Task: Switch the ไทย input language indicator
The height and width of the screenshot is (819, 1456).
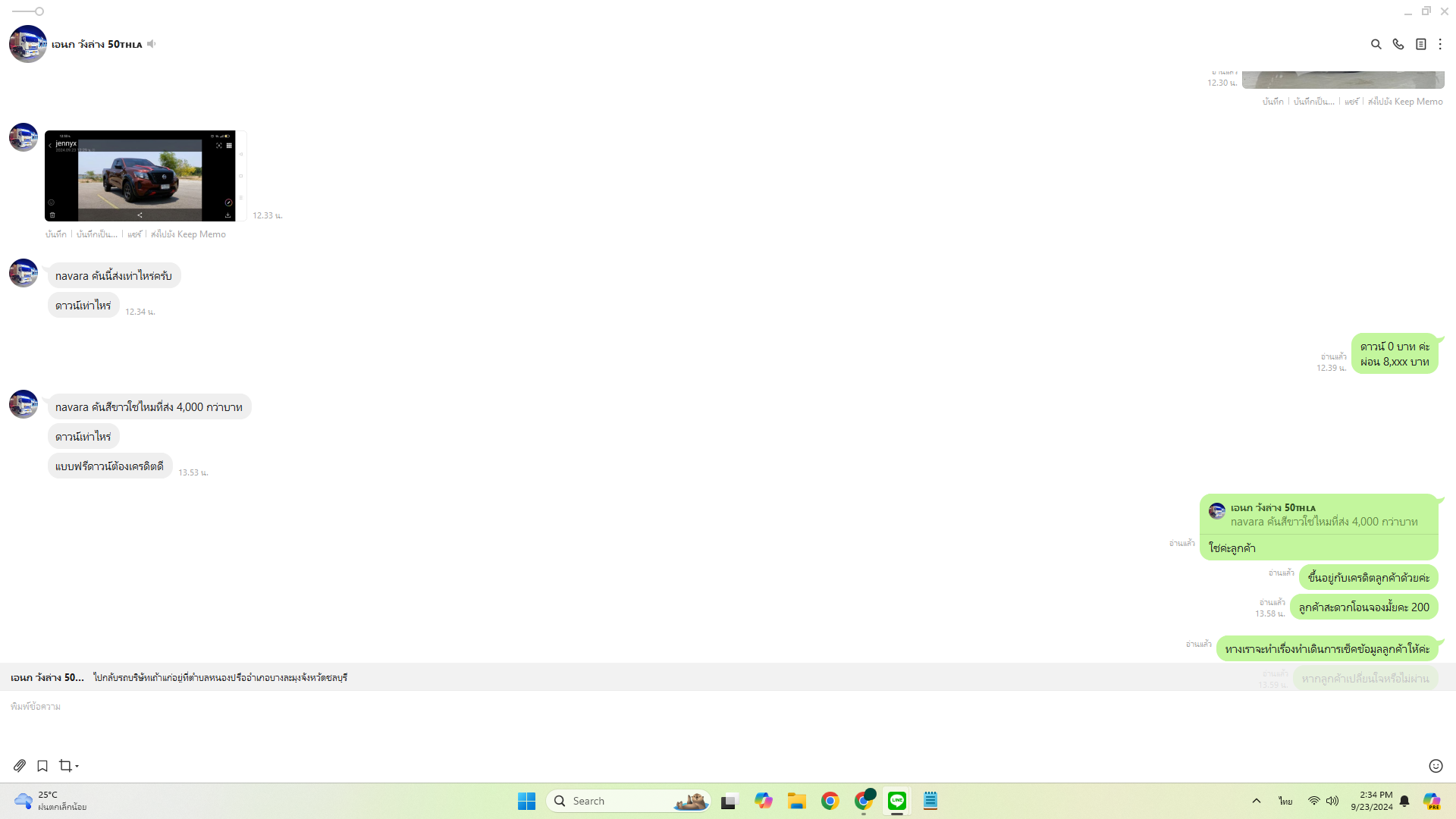Action: pos(1285,802)
